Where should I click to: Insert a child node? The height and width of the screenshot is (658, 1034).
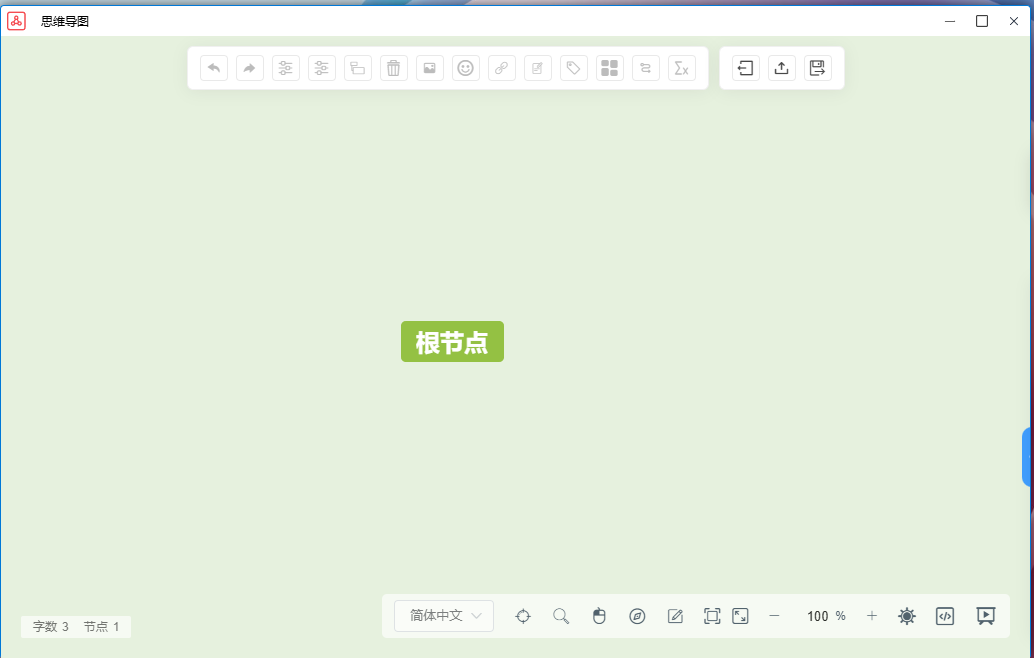click(x=321, y=68)
